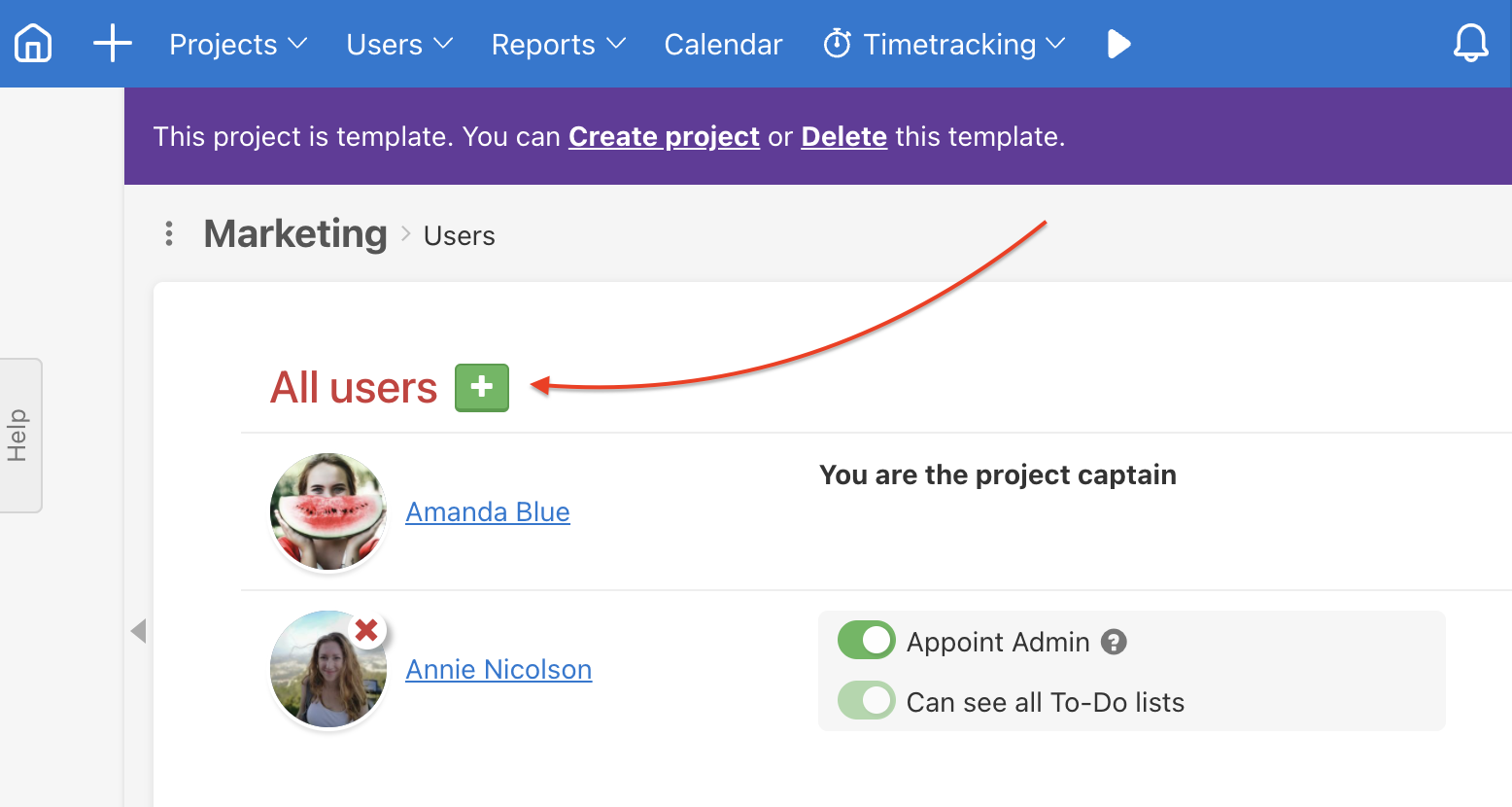Expand the Projects dropdown menu
This screenshot has height=807, width=1512.
tap(238, 45)
